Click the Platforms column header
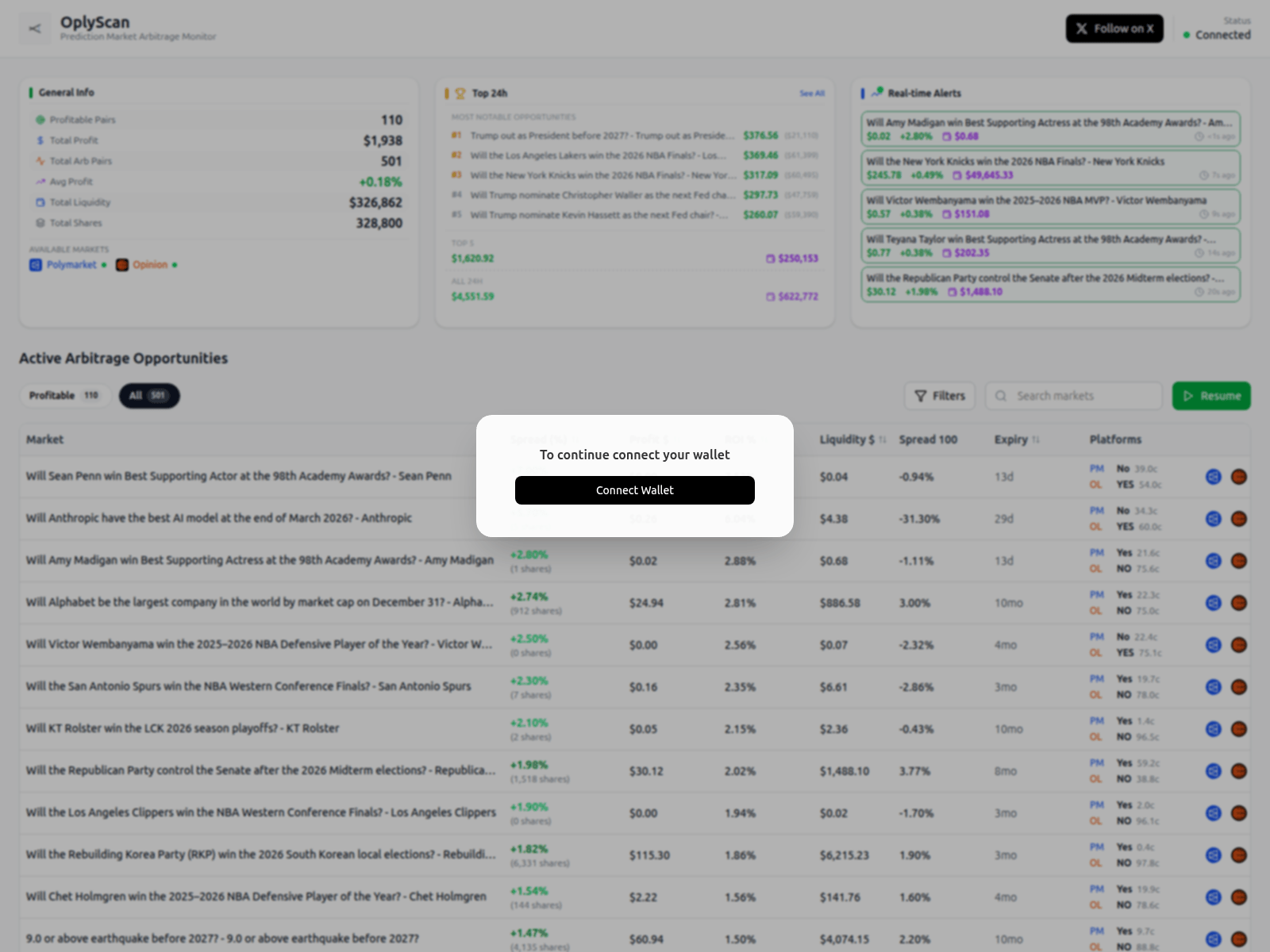Screen dimensions: 1270x952 1115,440
